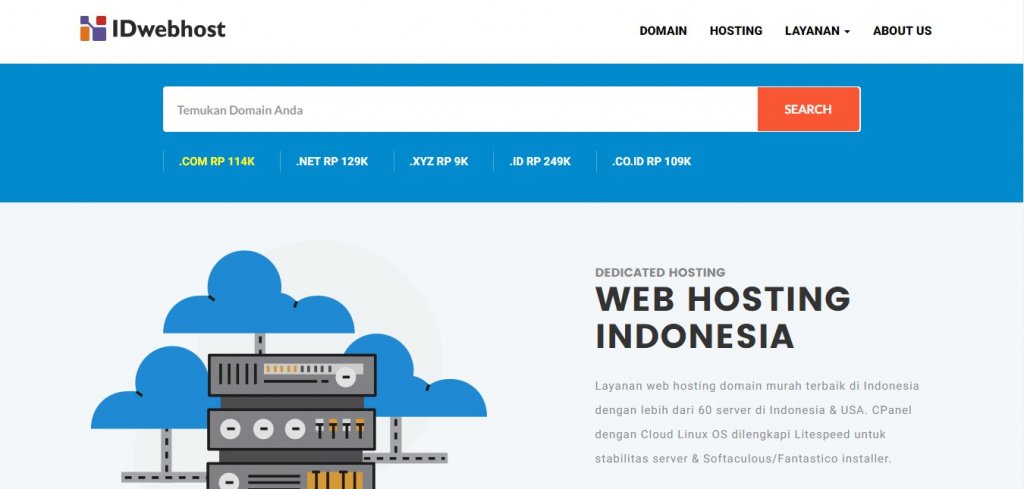Open the ABOUT US page

click(902, 31)
